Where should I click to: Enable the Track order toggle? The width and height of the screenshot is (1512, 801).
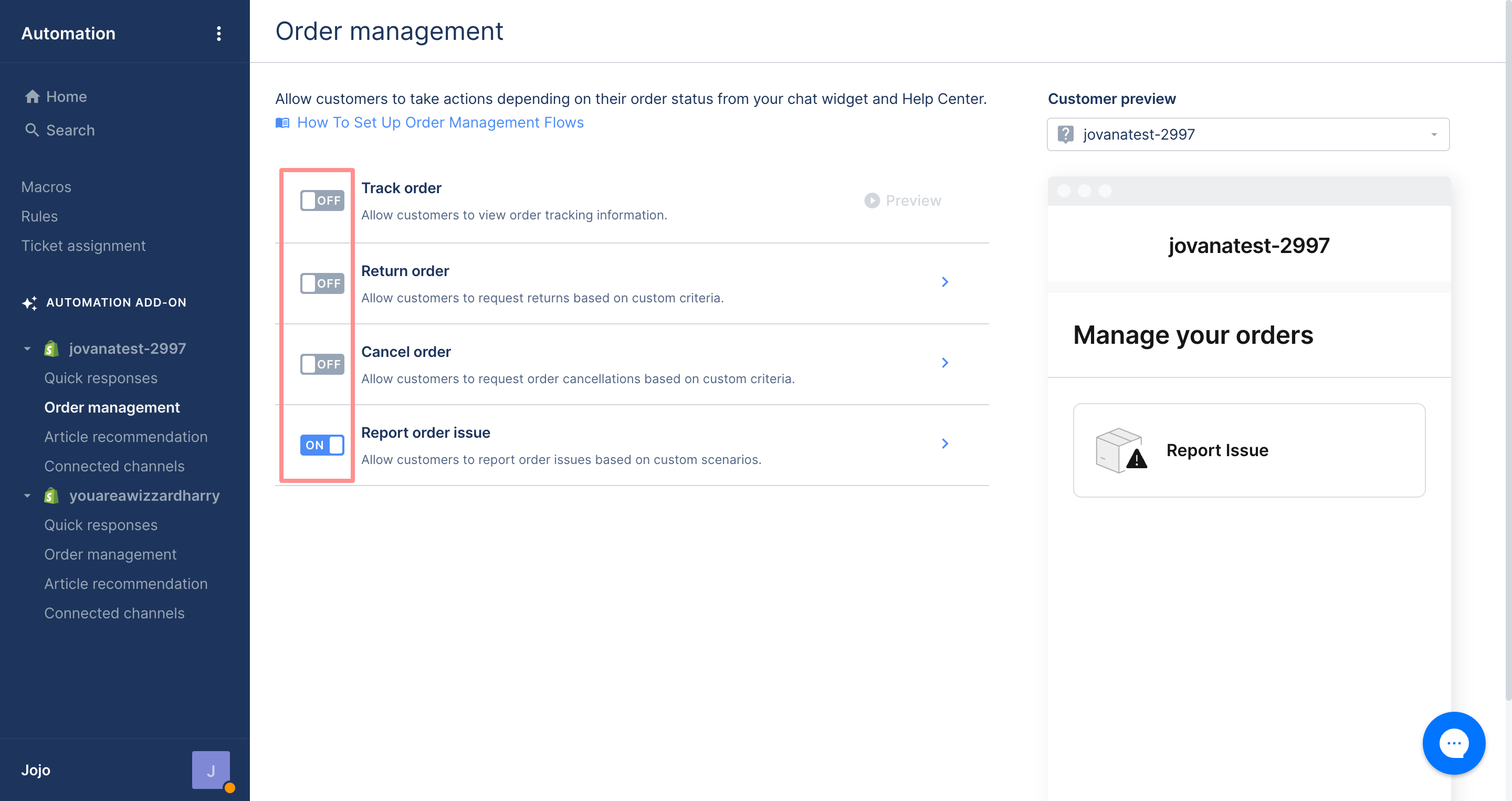tap(322, 201)
